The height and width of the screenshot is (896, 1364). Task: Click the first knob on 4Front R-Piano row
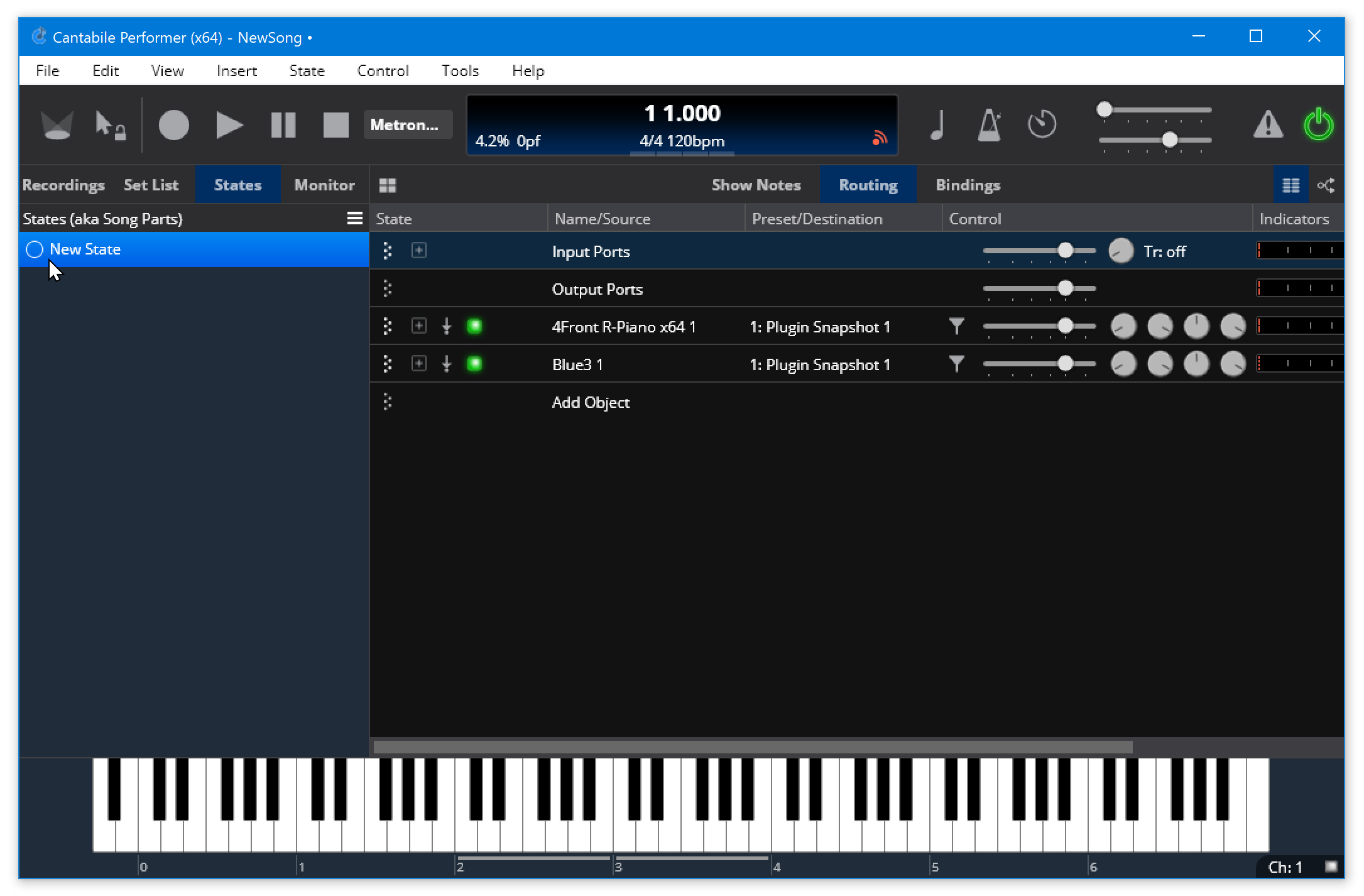(1124, 326)
